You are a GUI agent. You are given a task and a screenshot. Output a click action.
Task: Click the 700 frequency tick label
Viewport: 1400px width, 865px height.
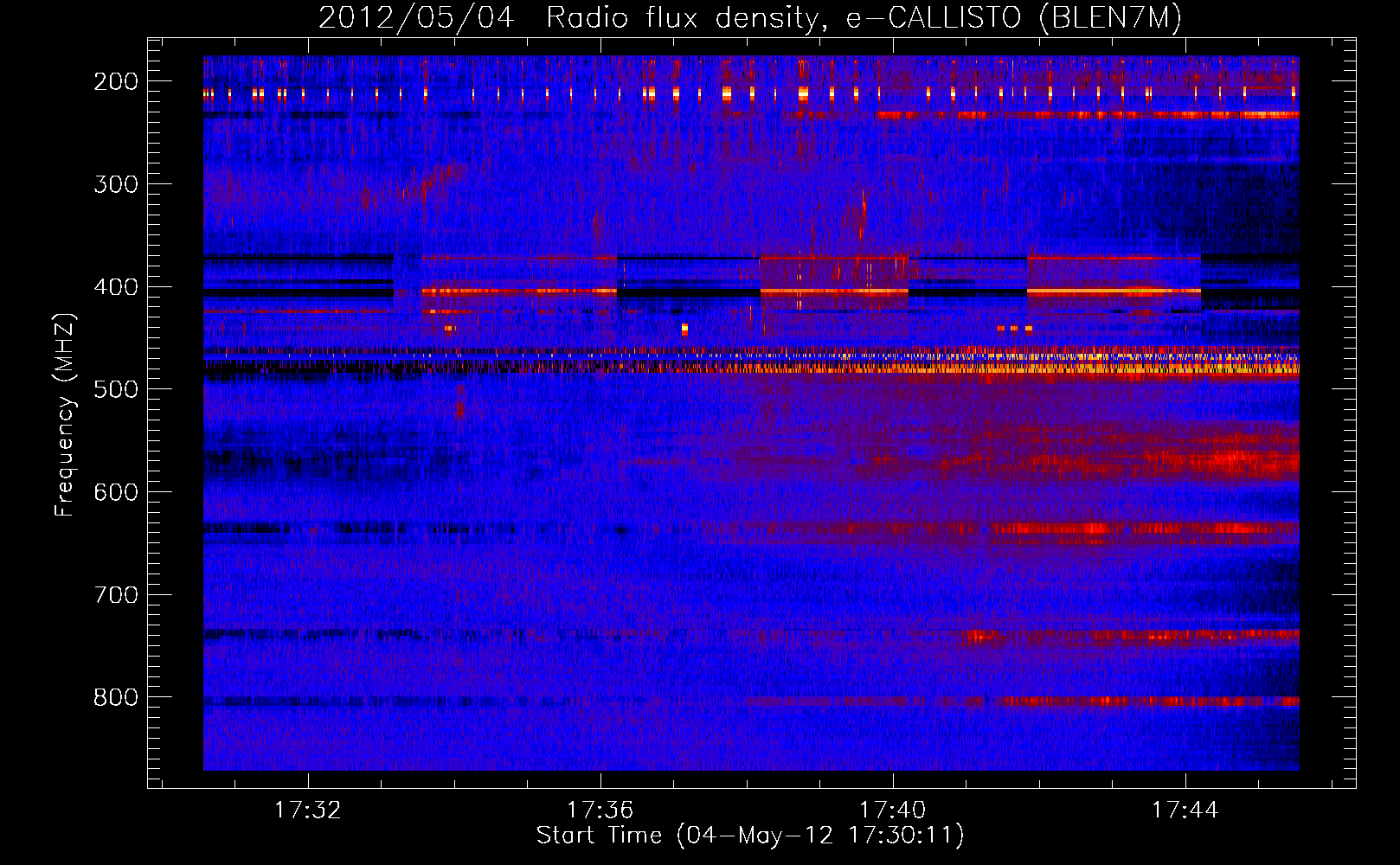pos(116,595)
